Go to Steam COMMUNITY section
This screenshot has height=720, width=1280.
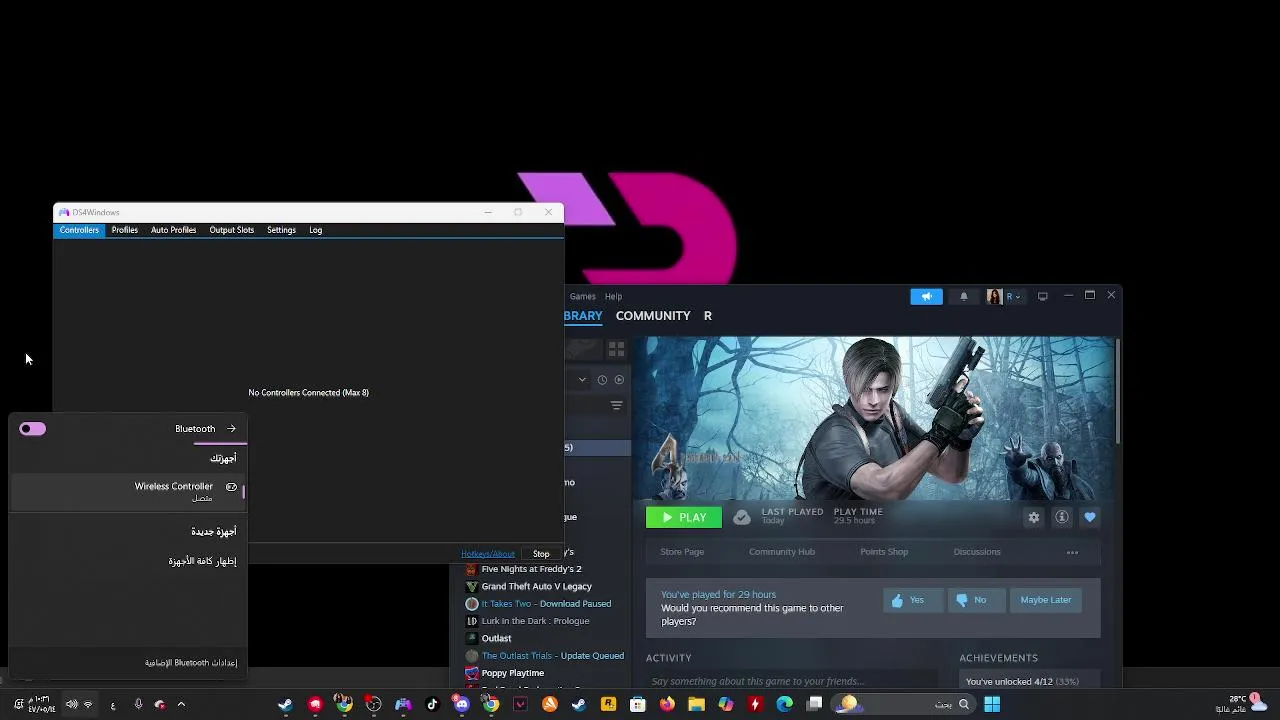pyautogui.click(x=653, y=316)
